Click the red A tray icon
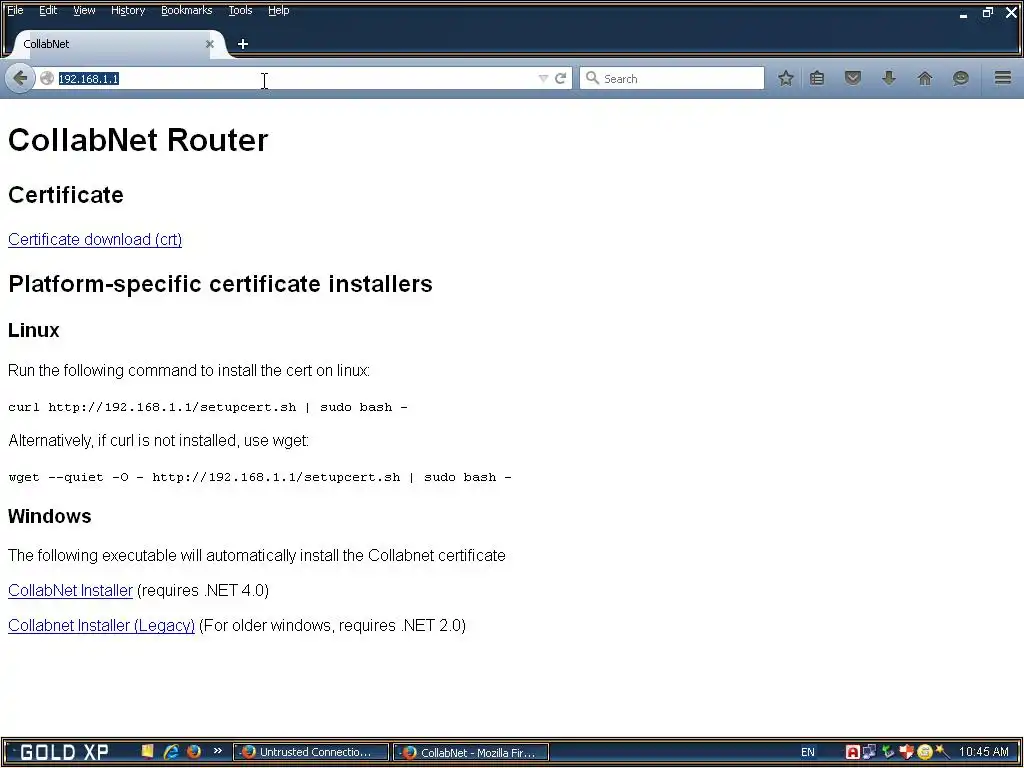Screen dimensions: 1024x768 (852, 752)
